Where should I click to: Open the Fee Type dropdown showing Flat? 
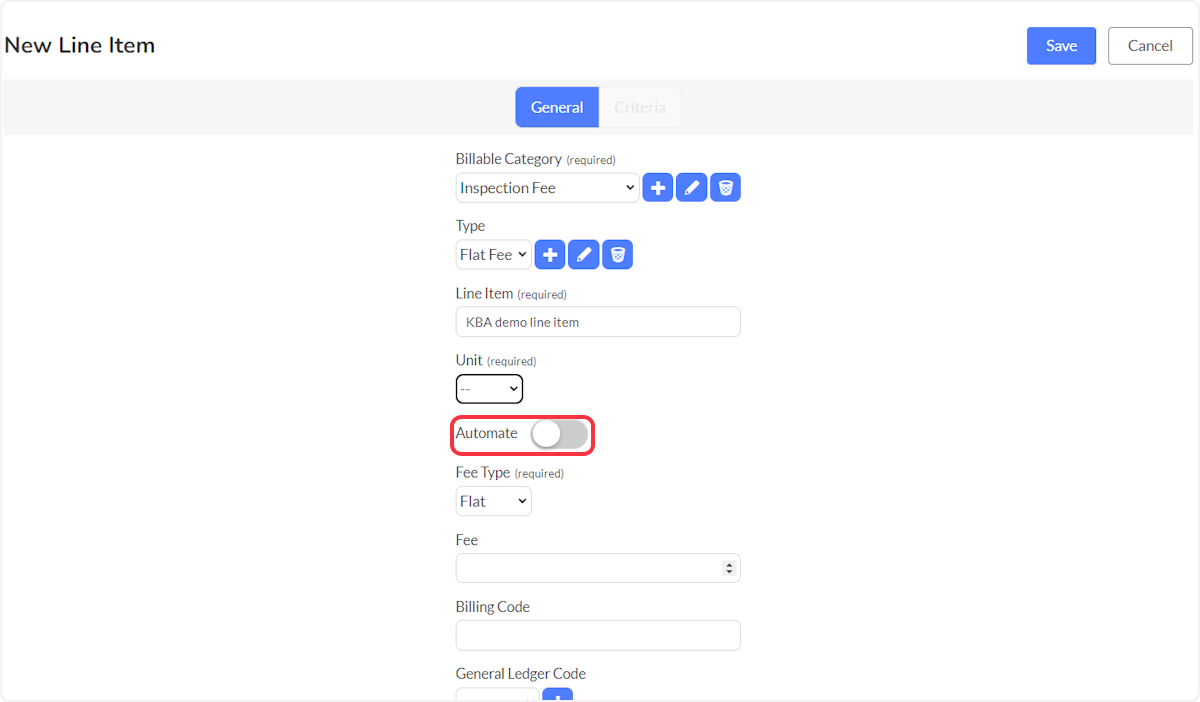tap(493, 501)
